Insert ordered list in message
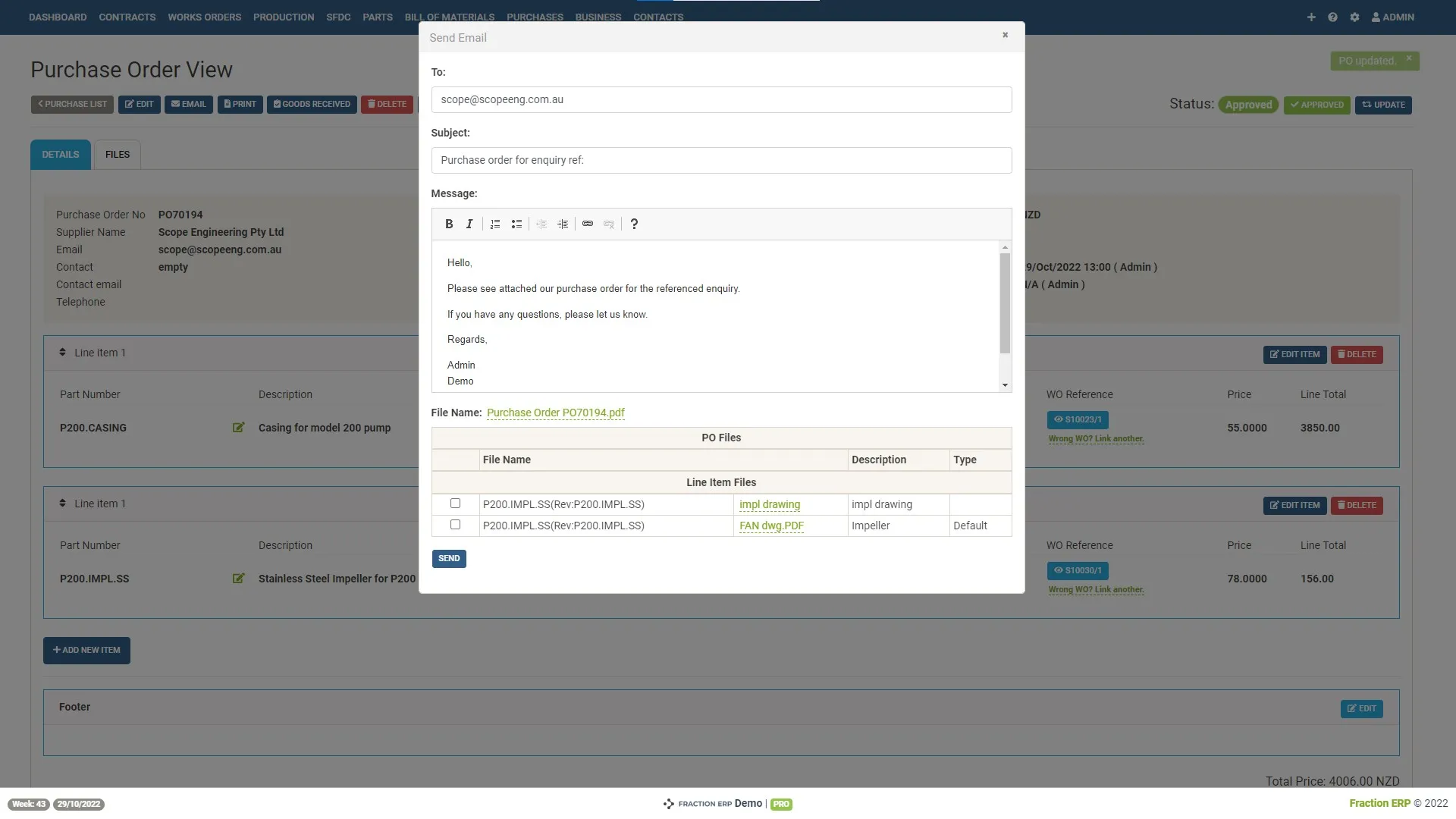Screen dimensions: 1456x819 [x=495, y=224]
